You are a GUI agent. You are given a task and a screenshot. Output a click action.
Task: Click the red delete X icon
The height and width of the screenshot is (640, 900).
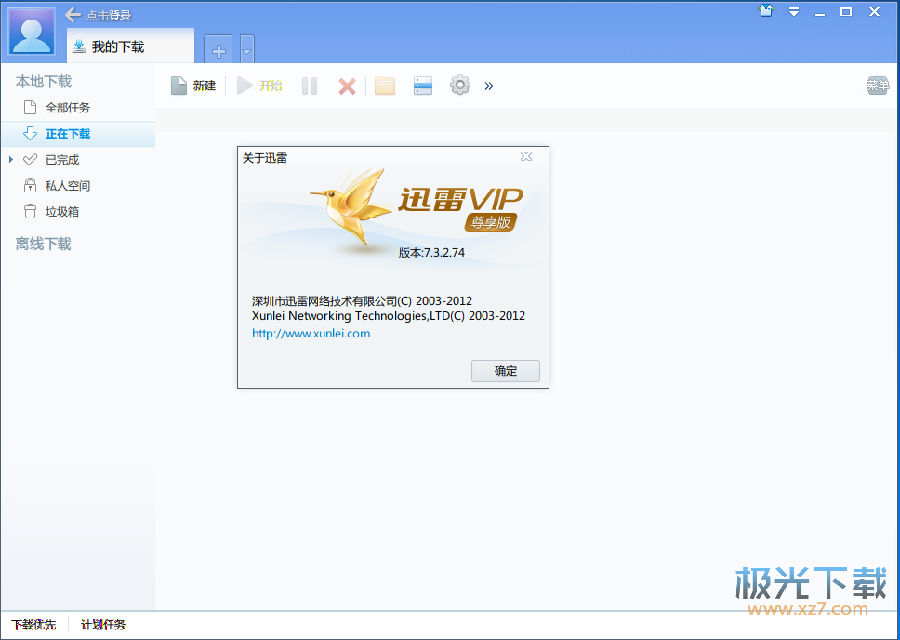(x=347, y=87)
